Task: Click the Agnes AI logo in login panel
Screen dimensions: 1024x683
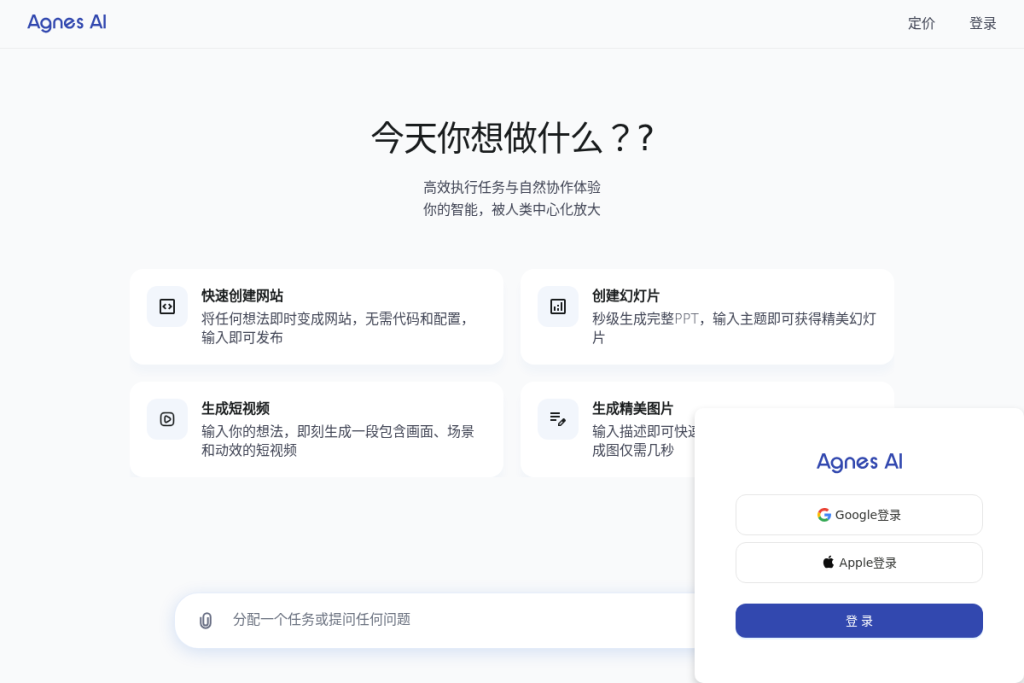Action: coord(859,462)
